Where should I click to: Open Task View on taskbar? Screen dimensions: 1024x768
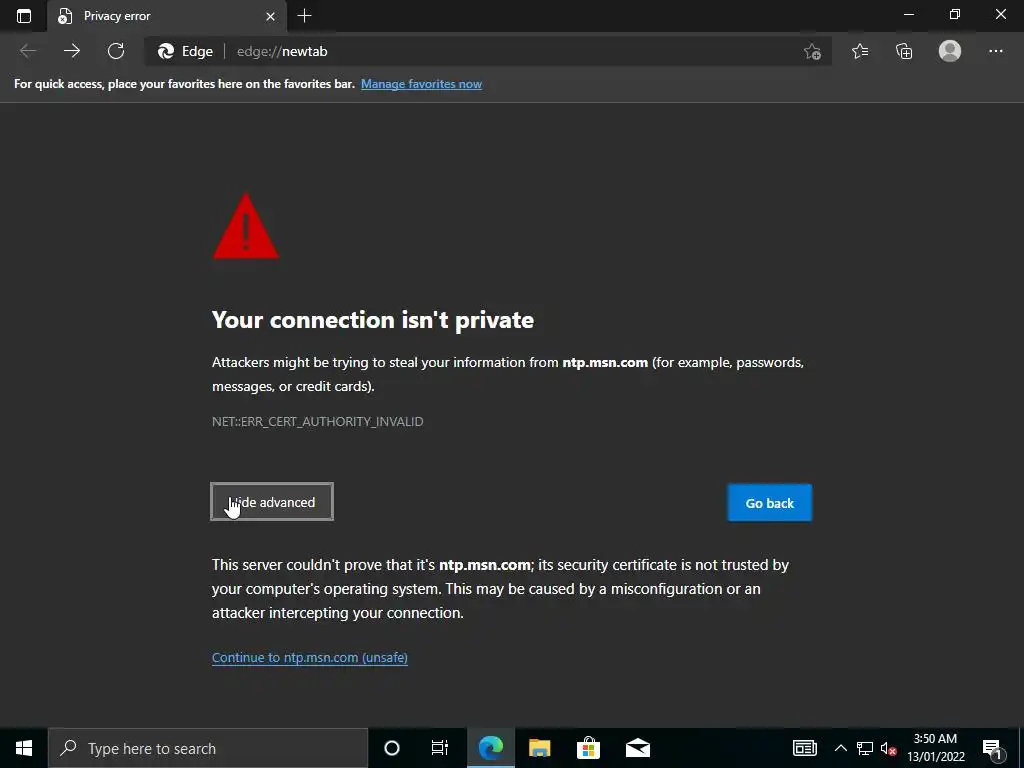pyautogui.click(x=440, y=748)
